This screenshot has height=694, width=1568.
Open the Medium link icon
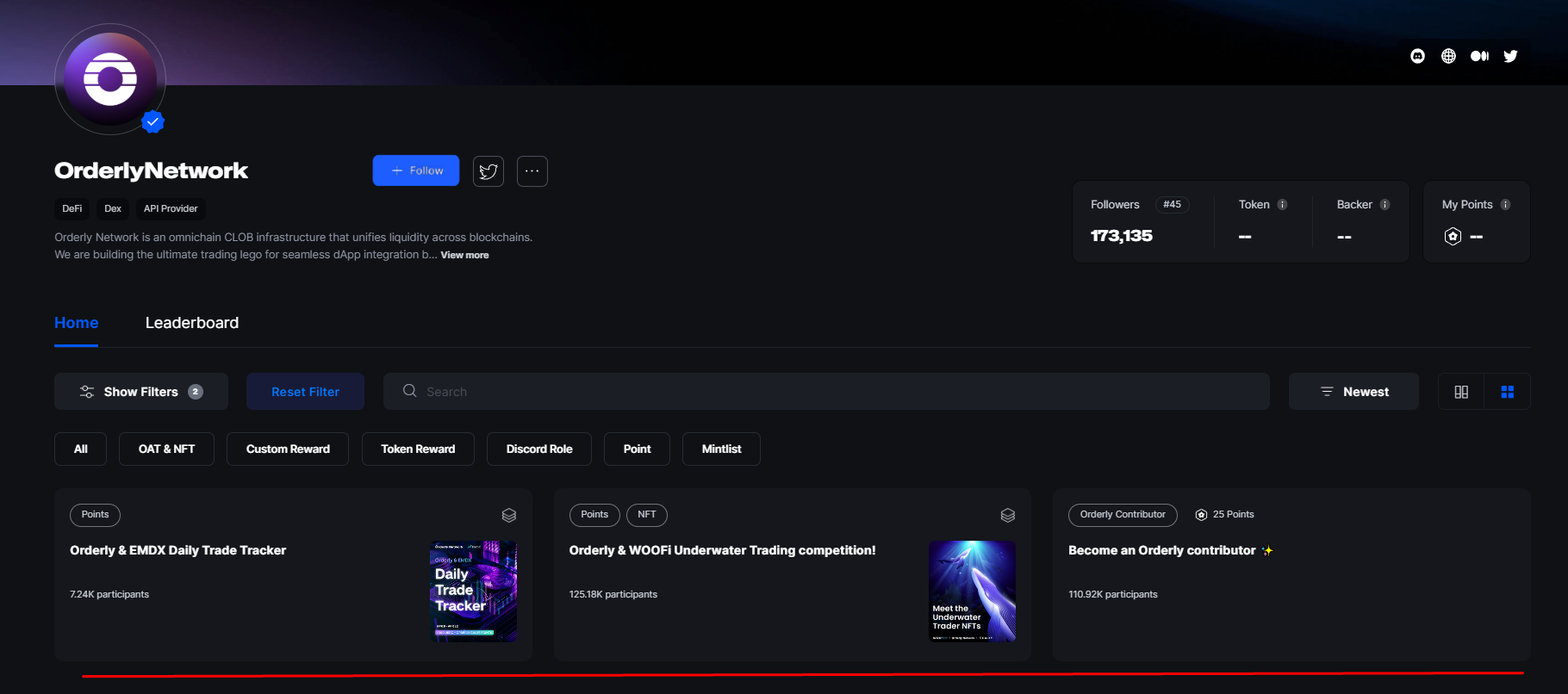tap(1479, 56)
